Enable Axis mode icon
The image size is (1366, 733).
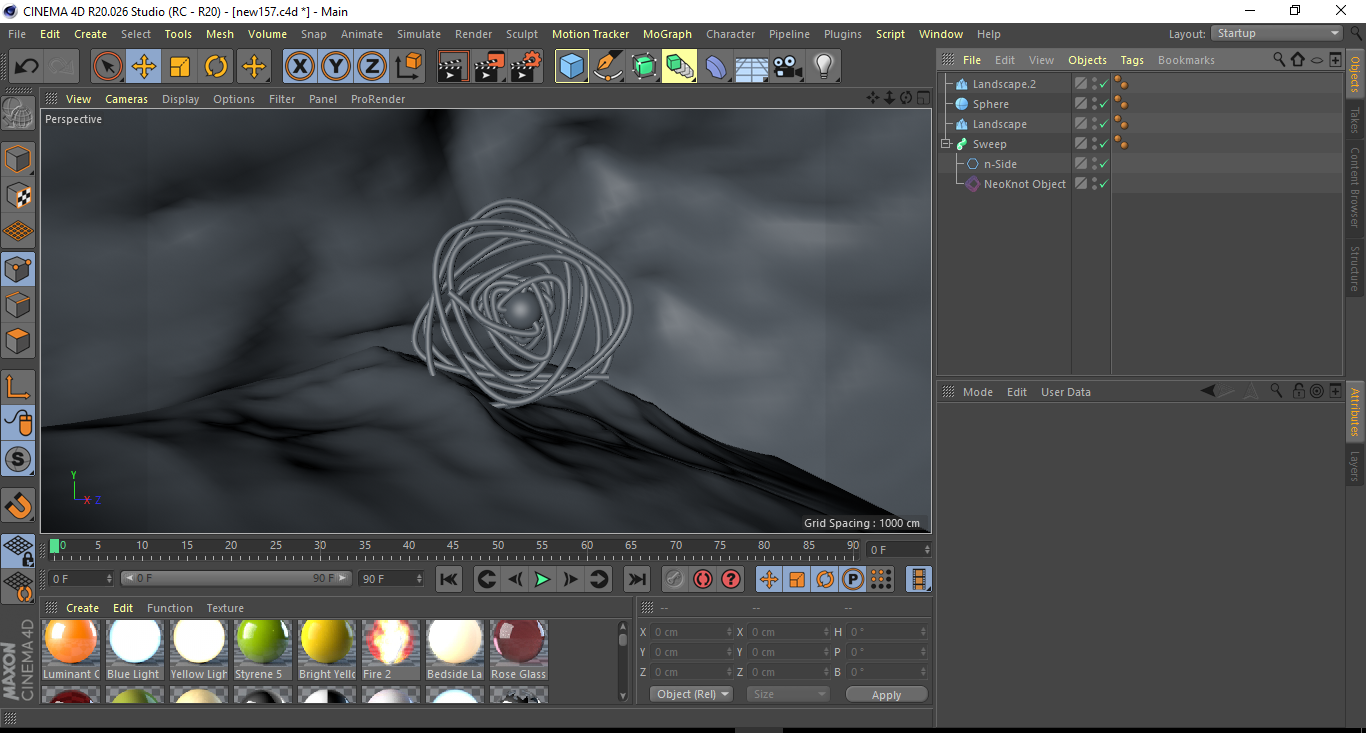[18, 387]
